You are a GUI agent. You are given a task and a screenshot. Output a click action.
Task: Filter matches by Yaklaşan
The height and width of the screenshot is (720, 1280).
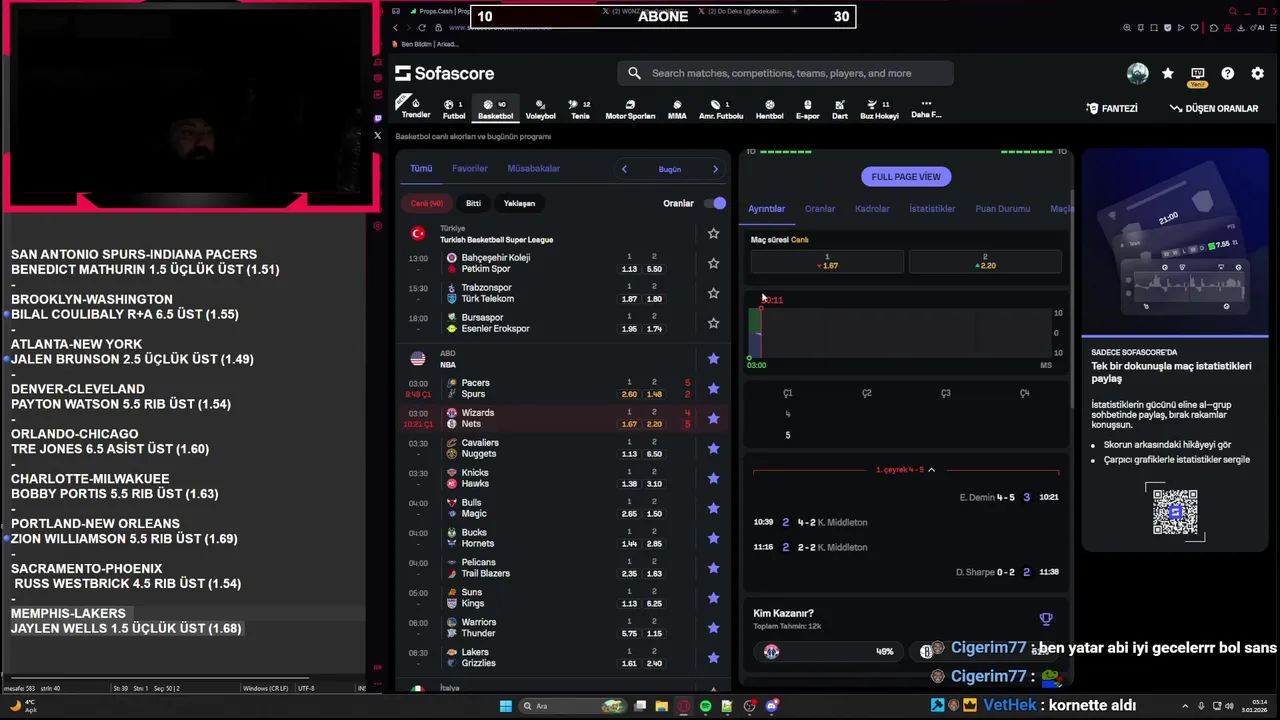pos(519,203)
